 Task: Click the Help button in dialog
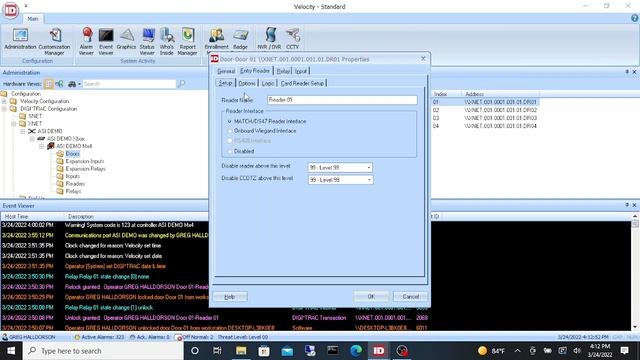coord(229,297)
